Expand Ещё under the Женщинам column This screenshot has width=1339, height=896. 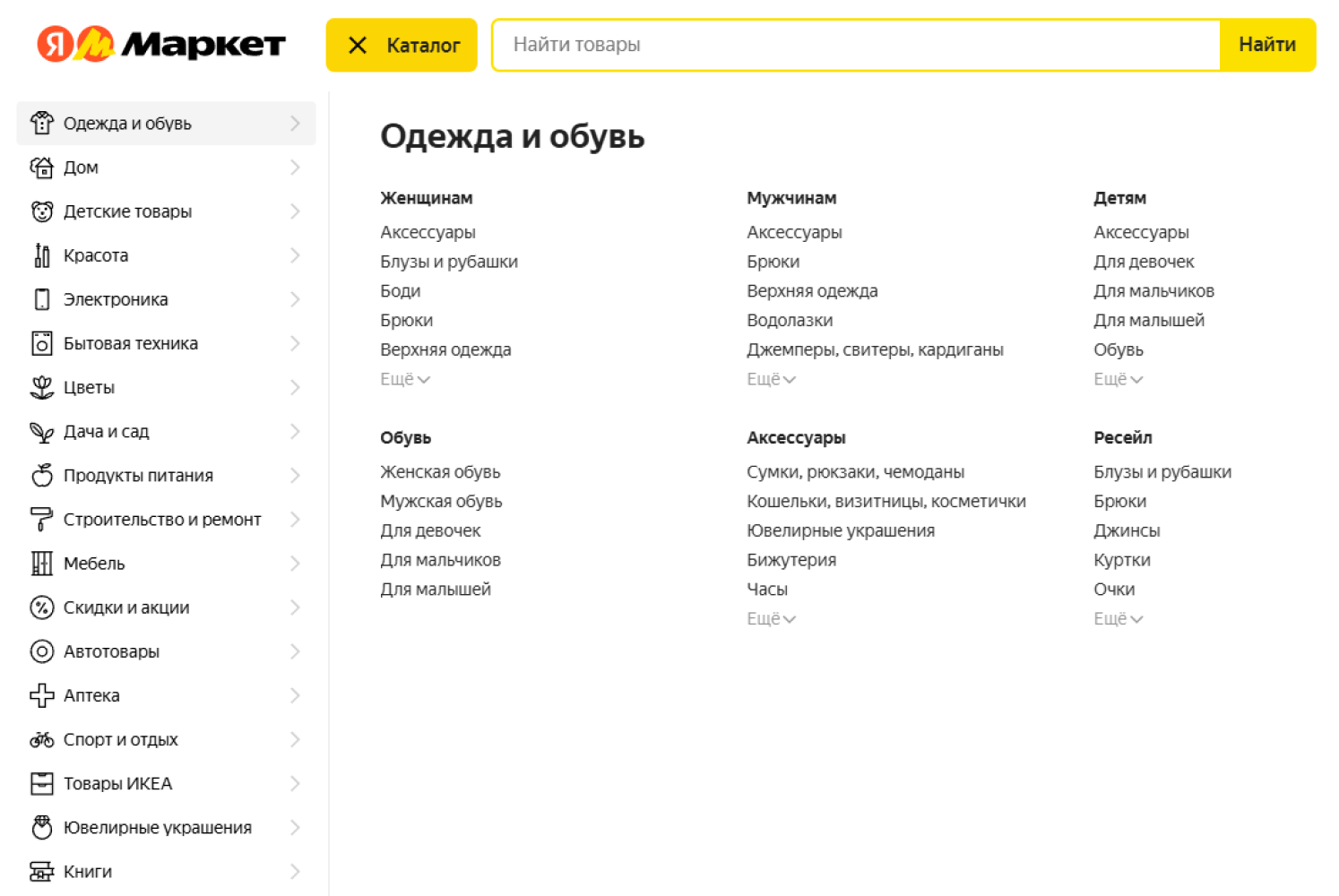(x=405, y=379)
